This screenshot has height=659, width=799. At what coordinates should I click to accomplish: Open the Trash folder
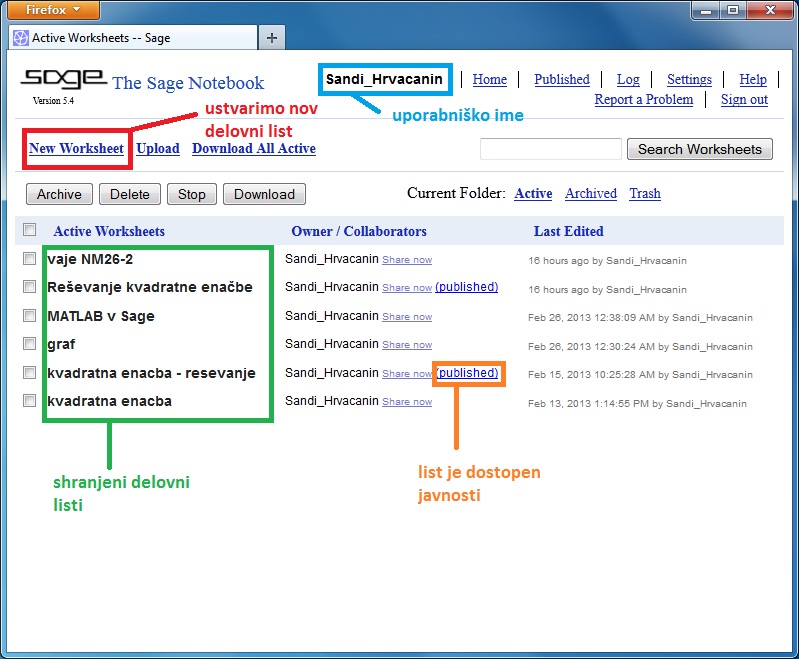[x=645, y=194]
